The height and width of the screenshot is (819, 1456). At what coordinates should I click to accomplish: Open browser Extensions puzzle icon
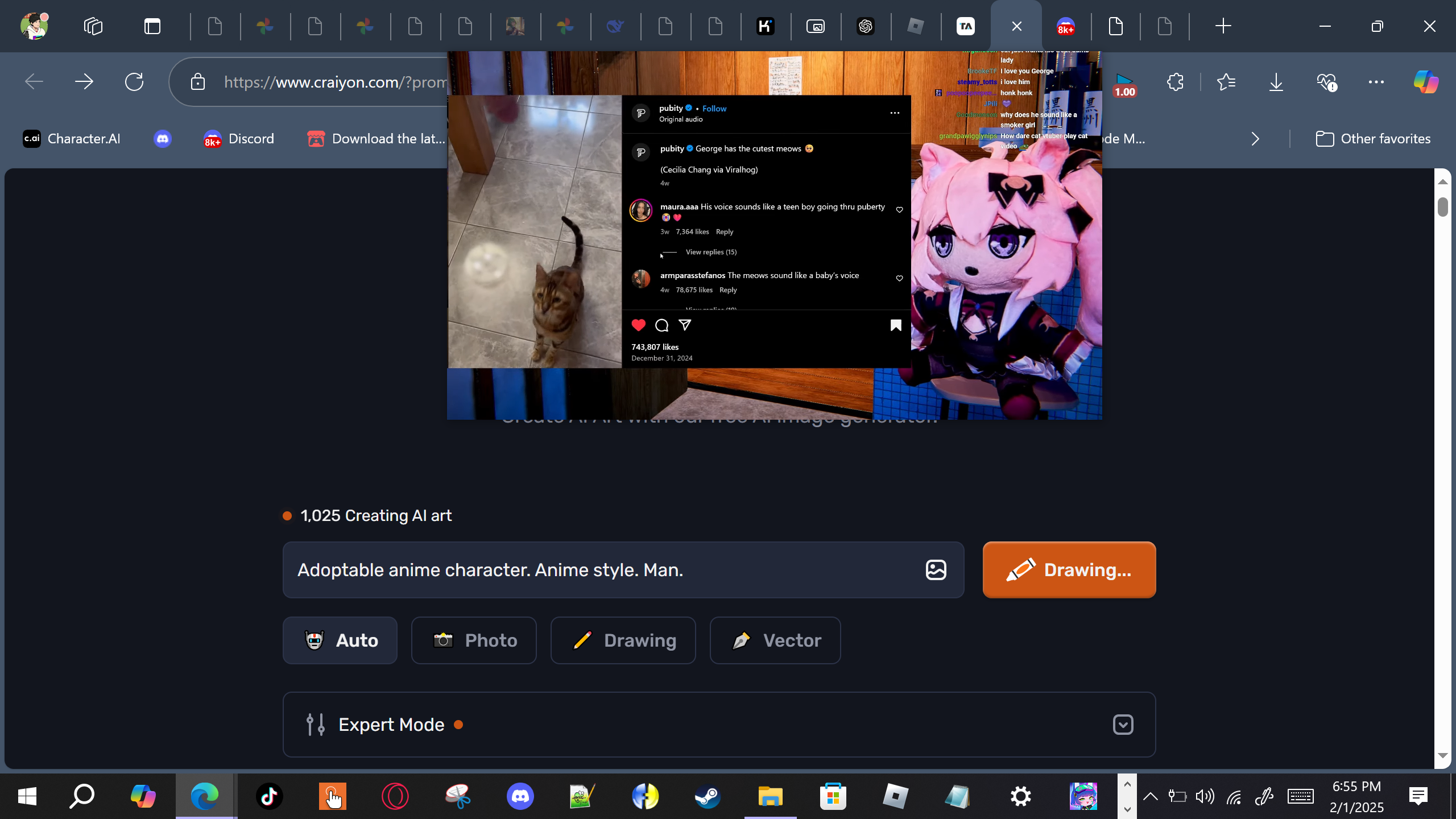(x=1175, y=82)
